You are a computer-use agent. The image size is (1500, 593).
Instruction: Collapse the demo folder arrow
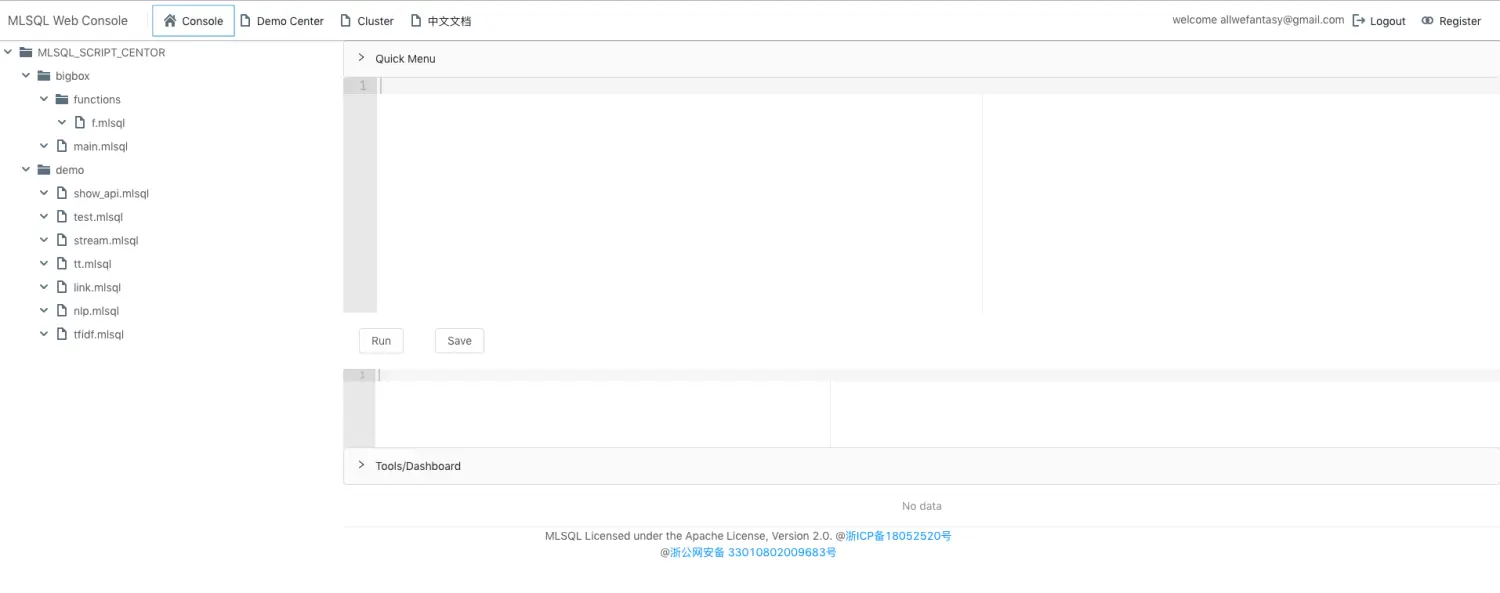26,170
